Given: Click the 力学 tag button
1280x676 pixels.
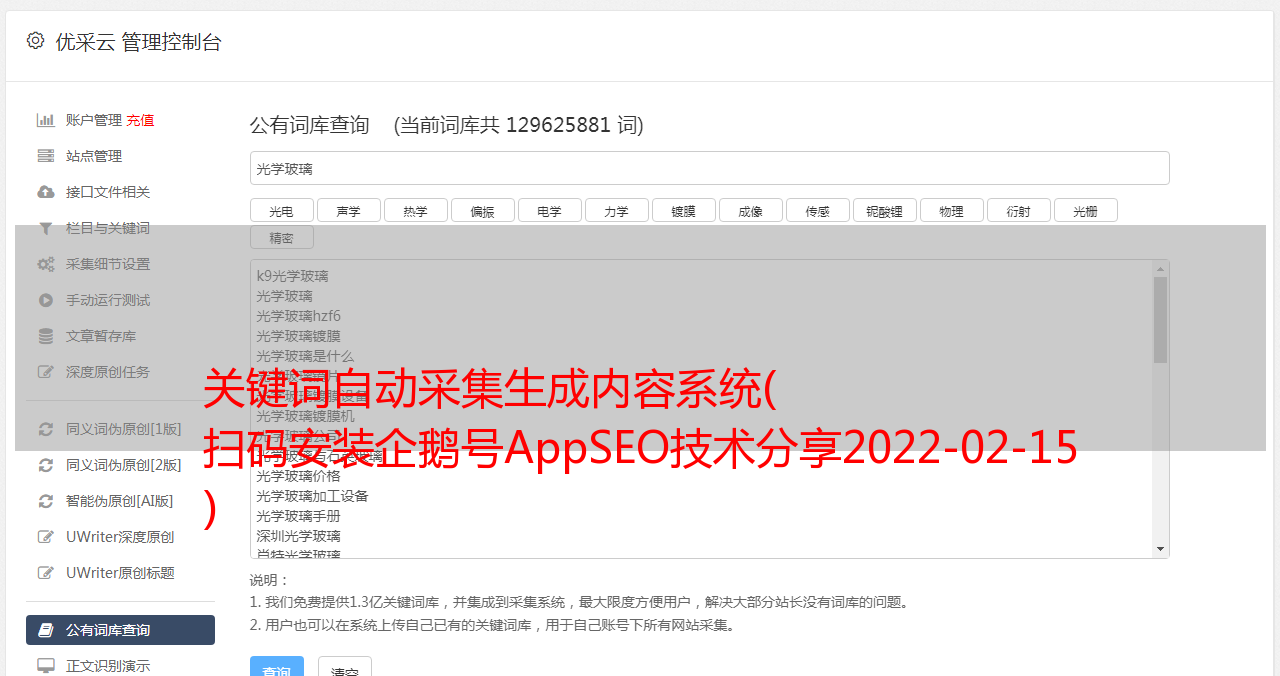Looking at the screenshot, I should pos(616,210).
